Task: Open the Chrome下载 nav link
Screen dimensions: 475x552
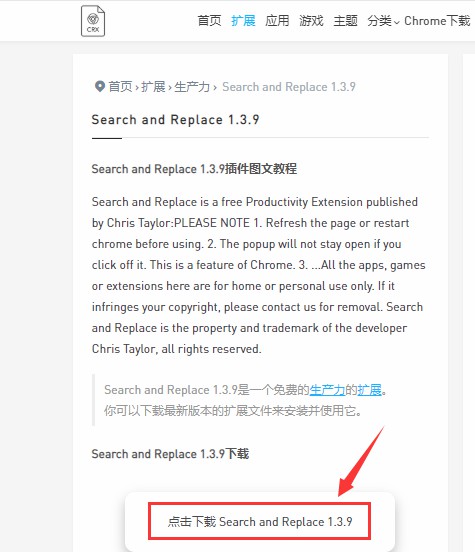Action: (x=437, y=21)
